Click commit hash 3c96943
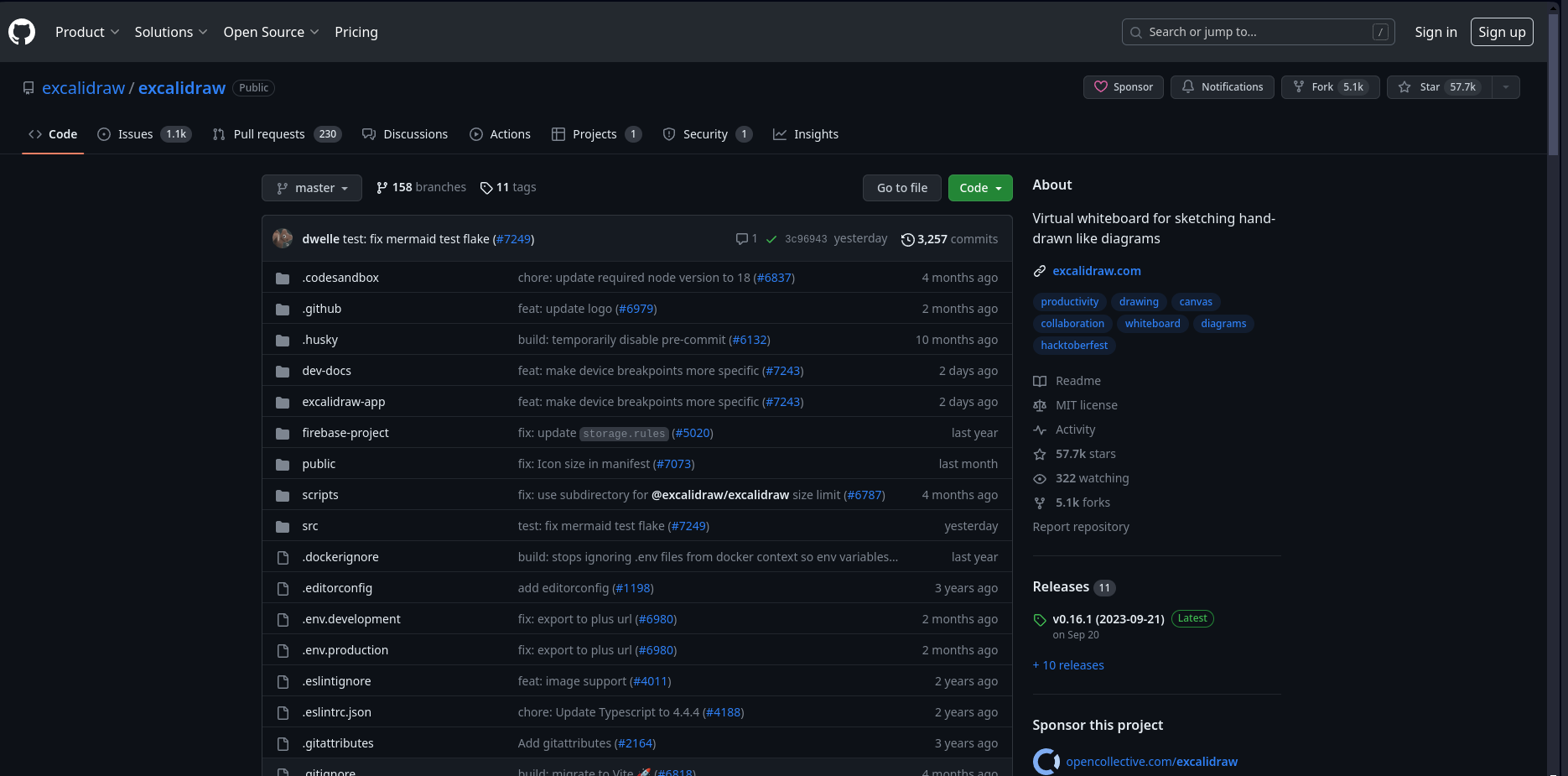This screenshot has width=1568, height=776. tap(806, 239)
